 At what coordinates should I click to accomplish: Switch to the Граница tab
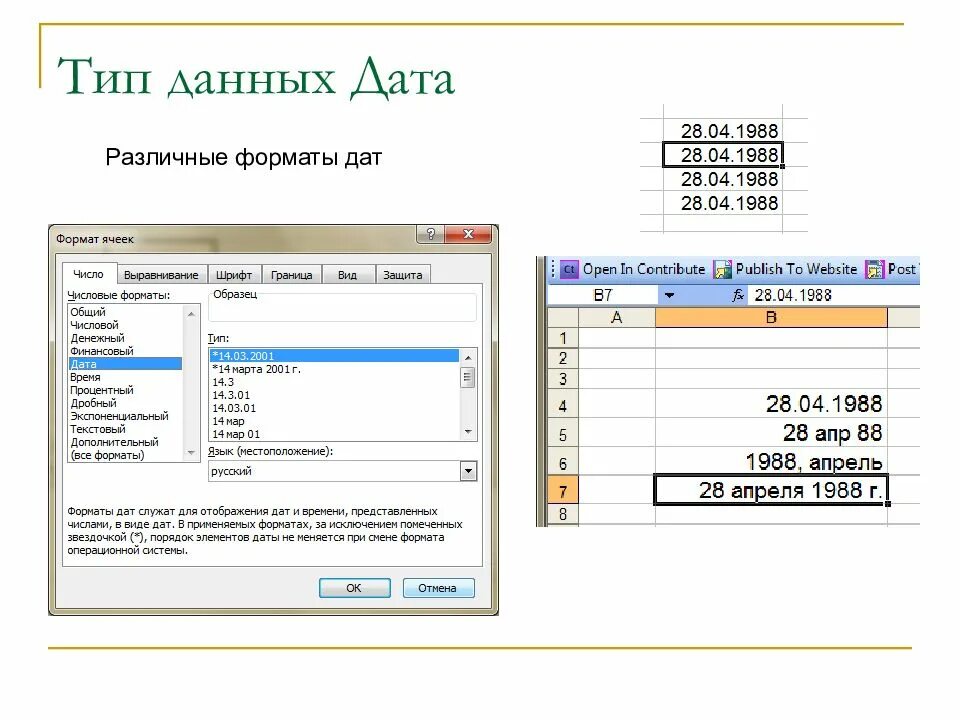[291, 275]
